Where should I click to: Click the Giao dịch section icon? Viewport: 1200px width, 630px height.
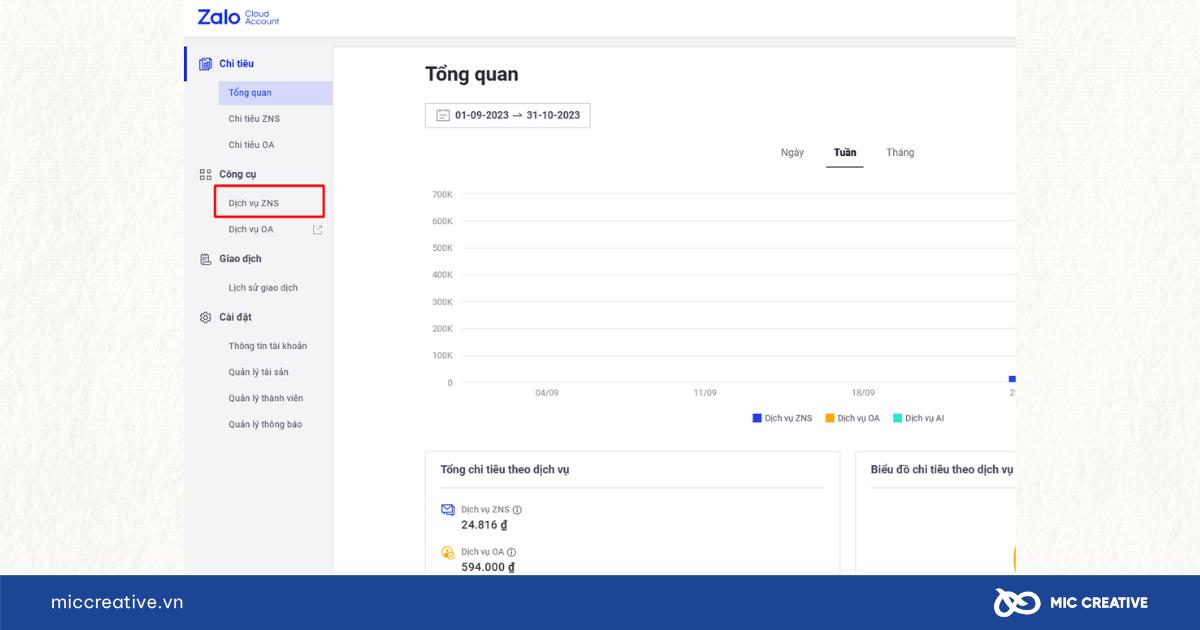point(205,259)
